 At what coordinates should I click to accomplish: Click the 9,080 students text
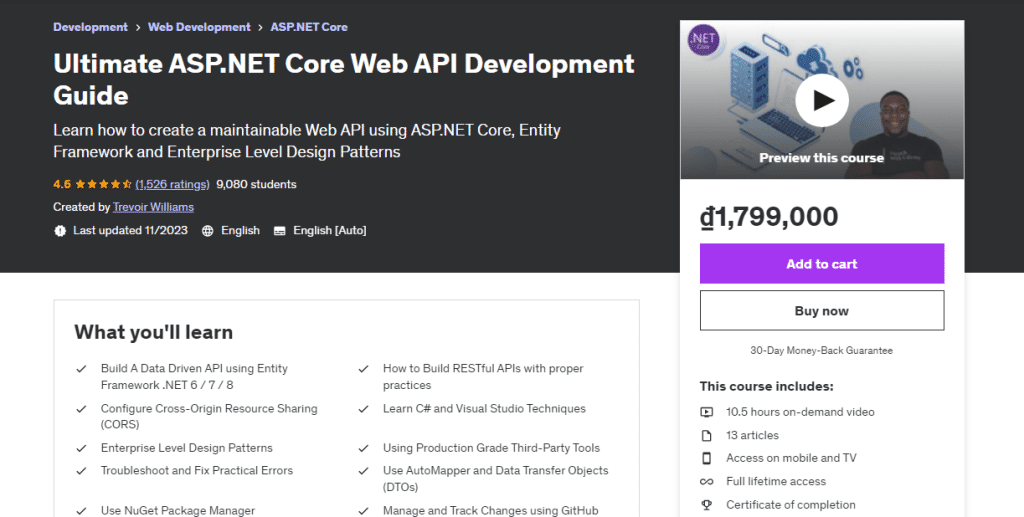point(256,184)
